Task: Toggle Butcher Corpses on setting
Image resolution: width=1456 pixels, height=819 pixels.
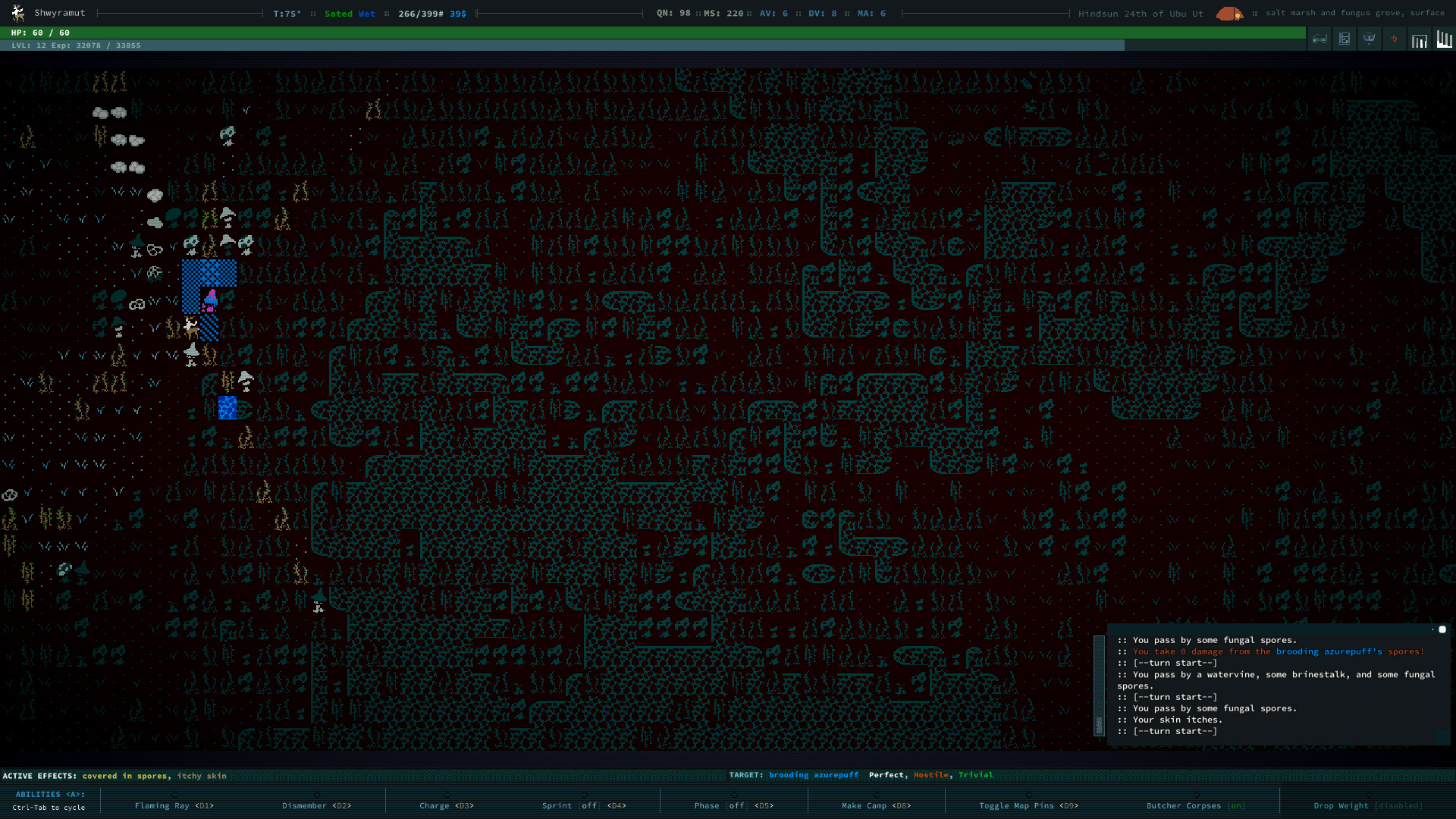Action: (1196, 805)
